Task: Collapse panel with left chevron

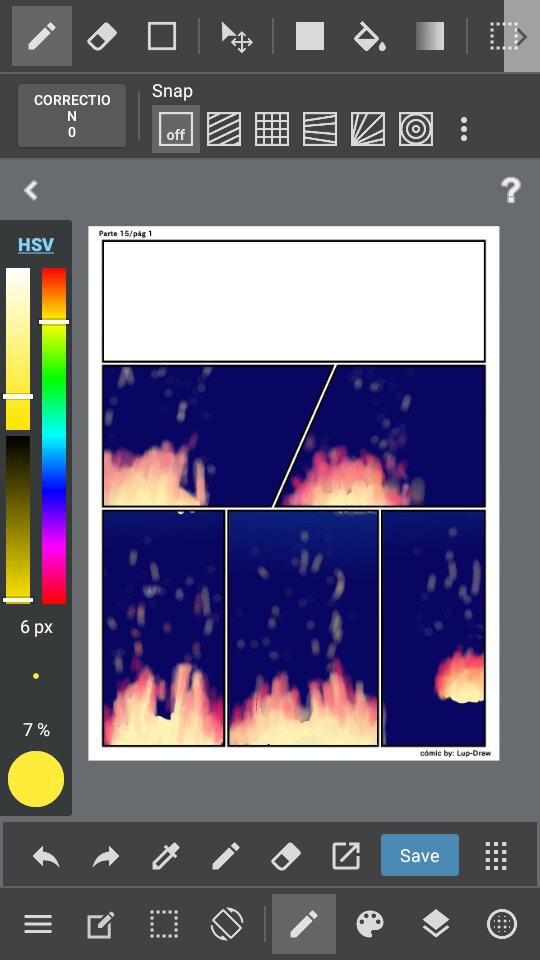Action: [31, 190]
